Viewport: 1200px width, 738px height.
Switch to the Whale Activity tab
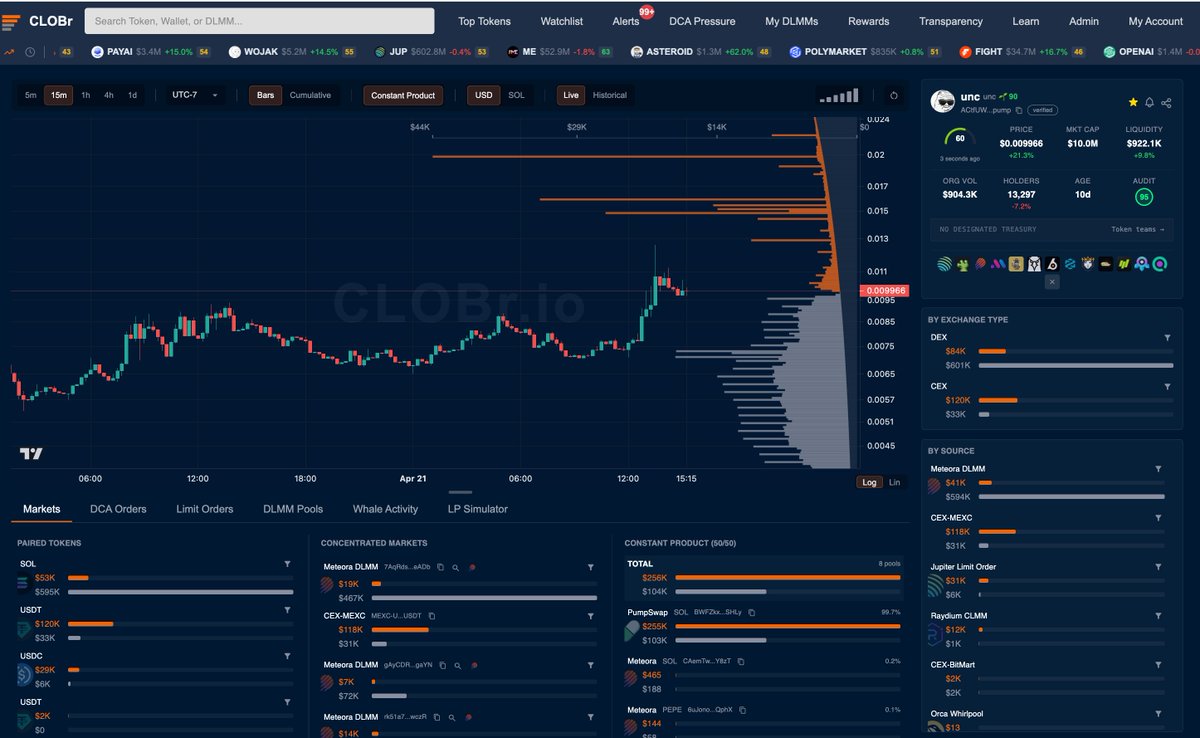point(385,509)
